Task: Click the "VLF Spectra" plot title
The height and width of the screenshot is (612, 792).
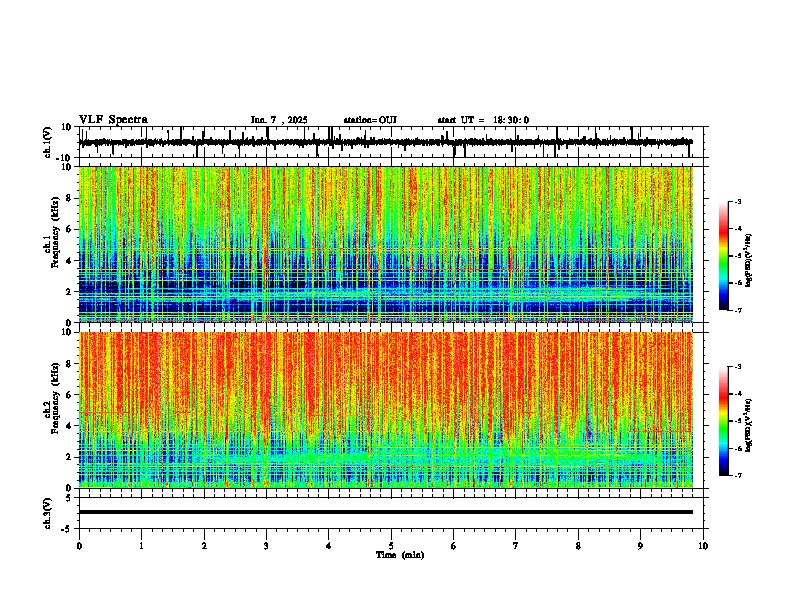Action: pyautogui.click(x=113, y=120)
